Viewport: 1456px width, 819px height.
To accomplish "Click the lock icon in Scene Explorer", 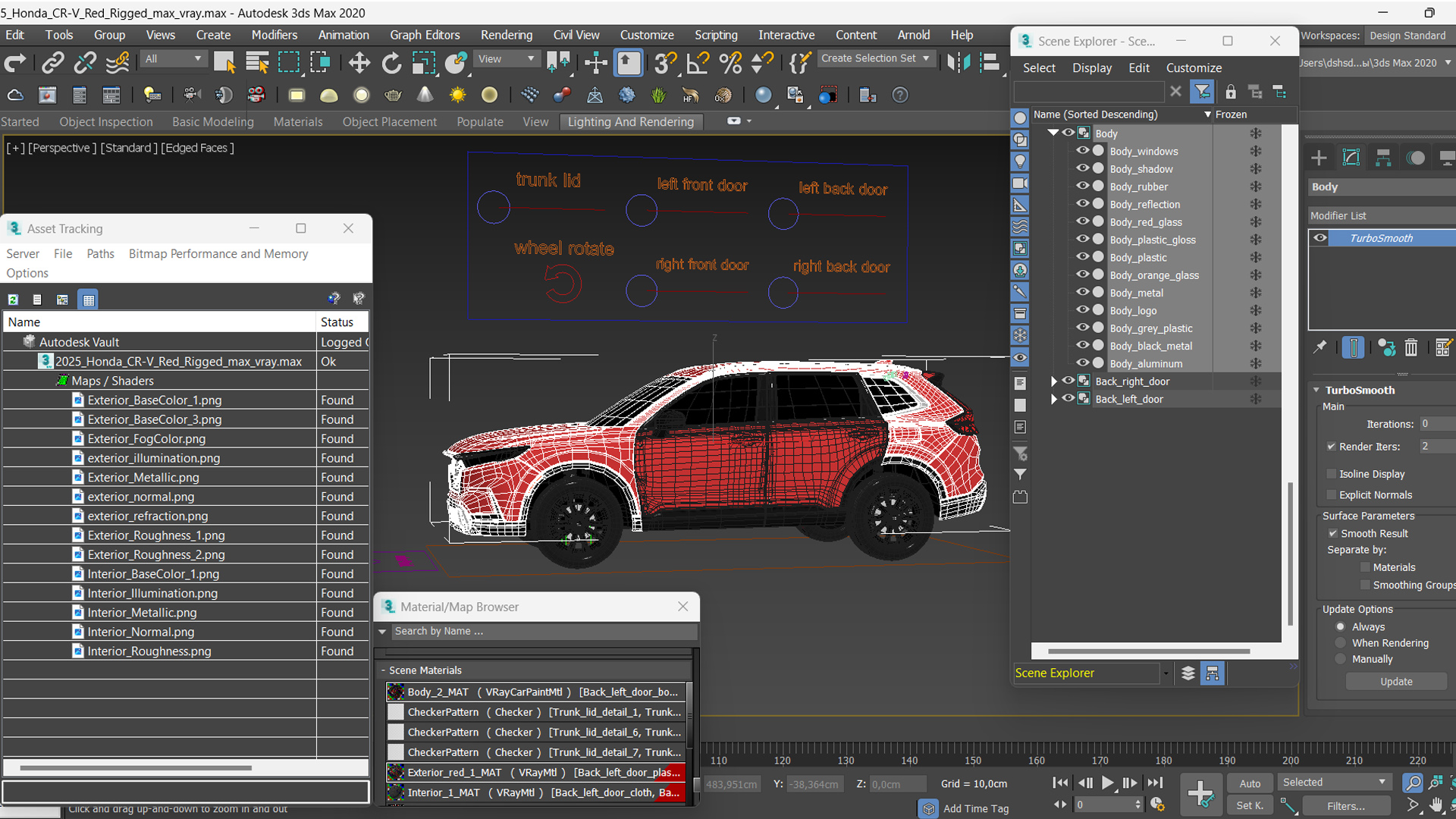I will (1231, 92).
